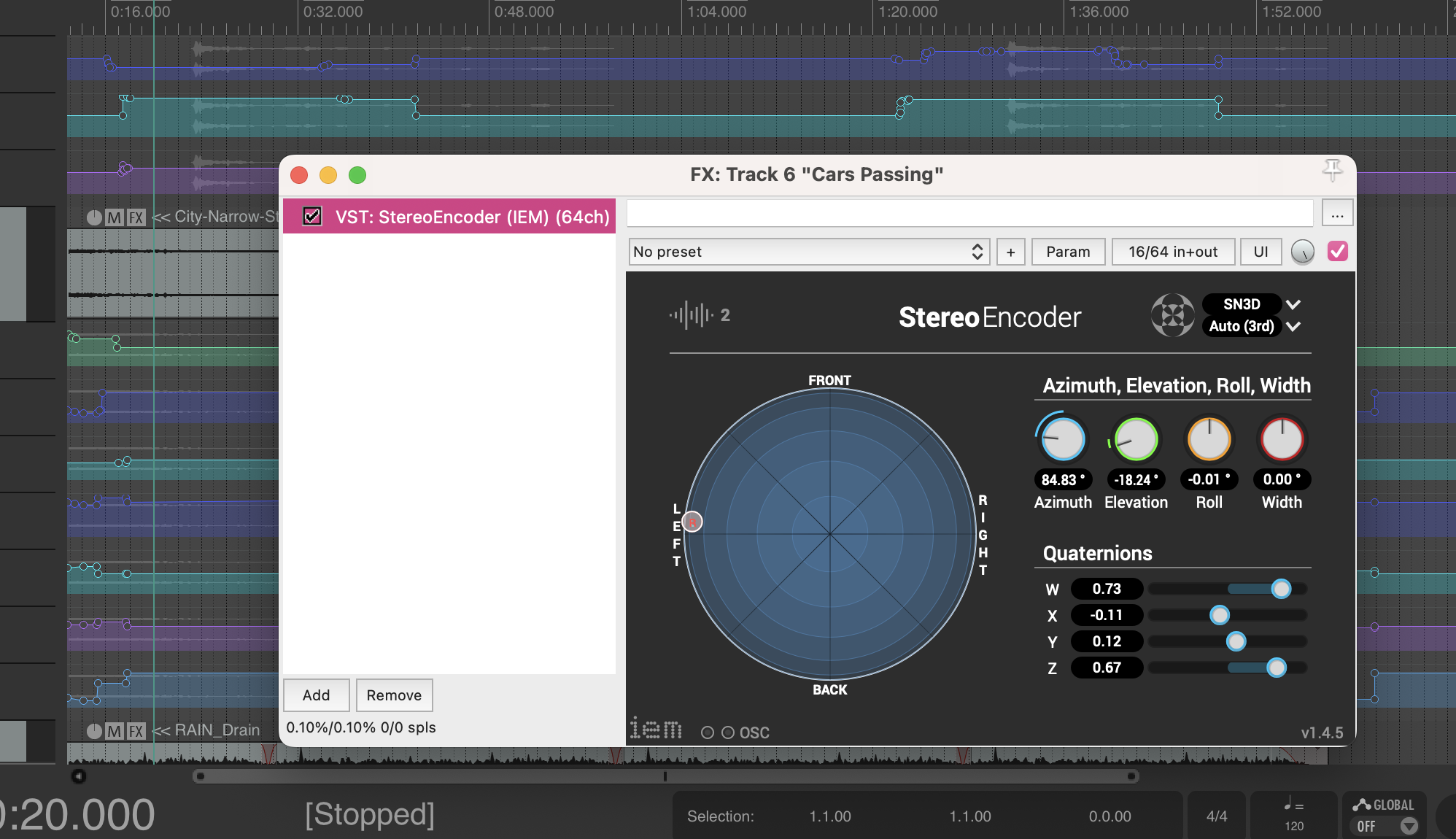Click the FX comment text field
Image resolution: width=1456 pixels, height=839 pixels.
pos(970,213)
